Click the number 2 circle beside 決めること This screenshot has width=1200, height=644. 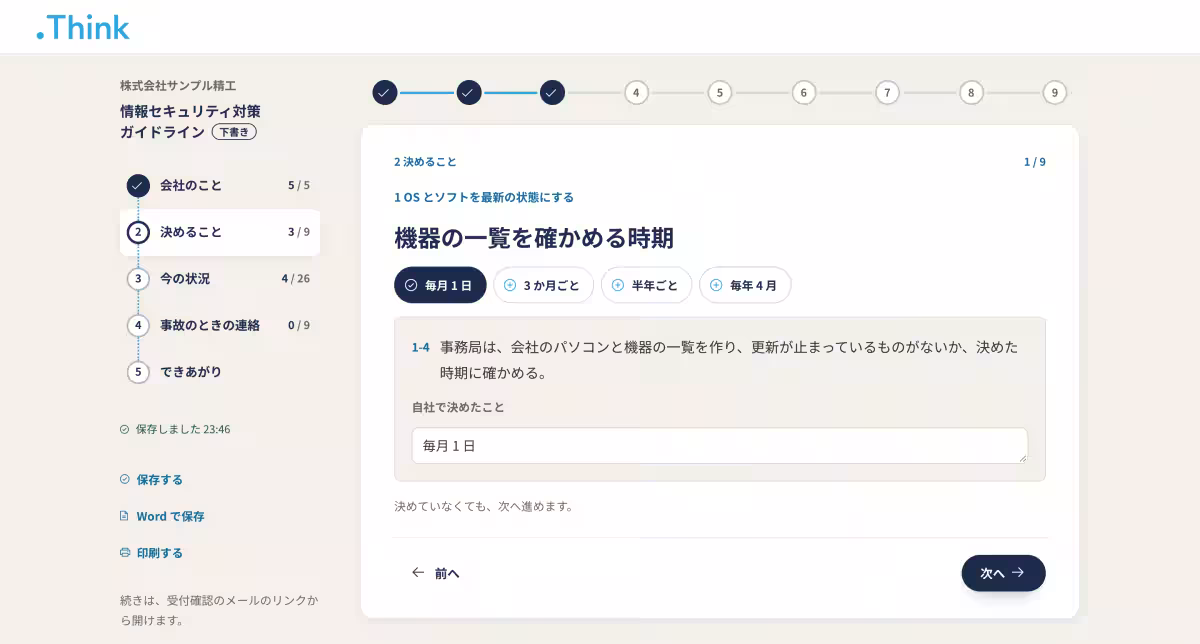click(138, 232)
